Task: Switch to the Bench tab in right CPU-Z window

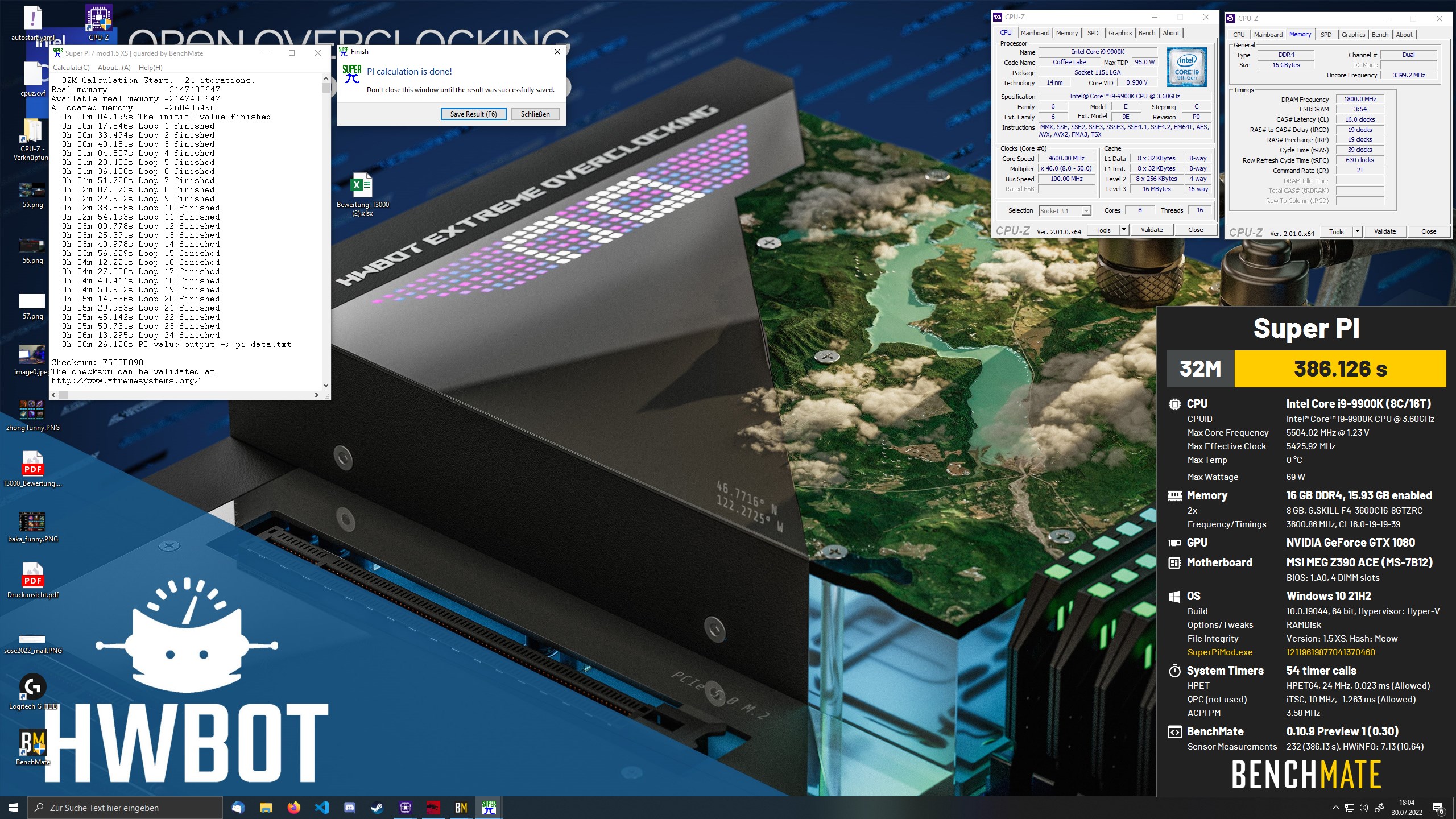Action: pos(1380,35)
